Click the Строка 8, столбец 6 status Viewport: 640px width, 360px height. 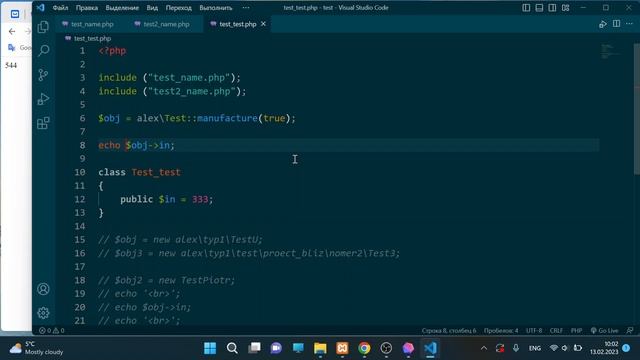(x=449, y=331)
